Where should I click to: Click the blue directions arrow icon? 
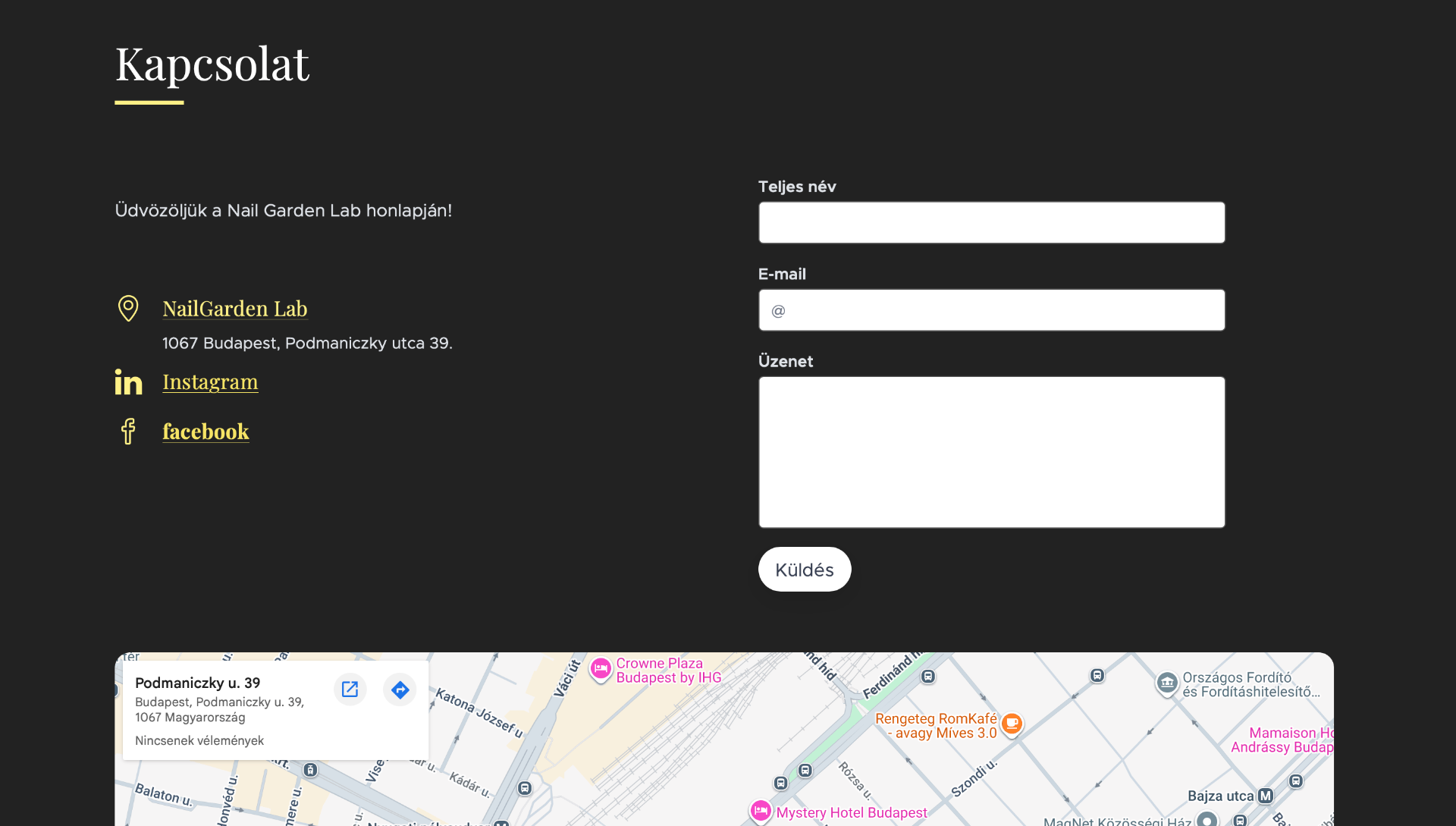pos(400,689)
